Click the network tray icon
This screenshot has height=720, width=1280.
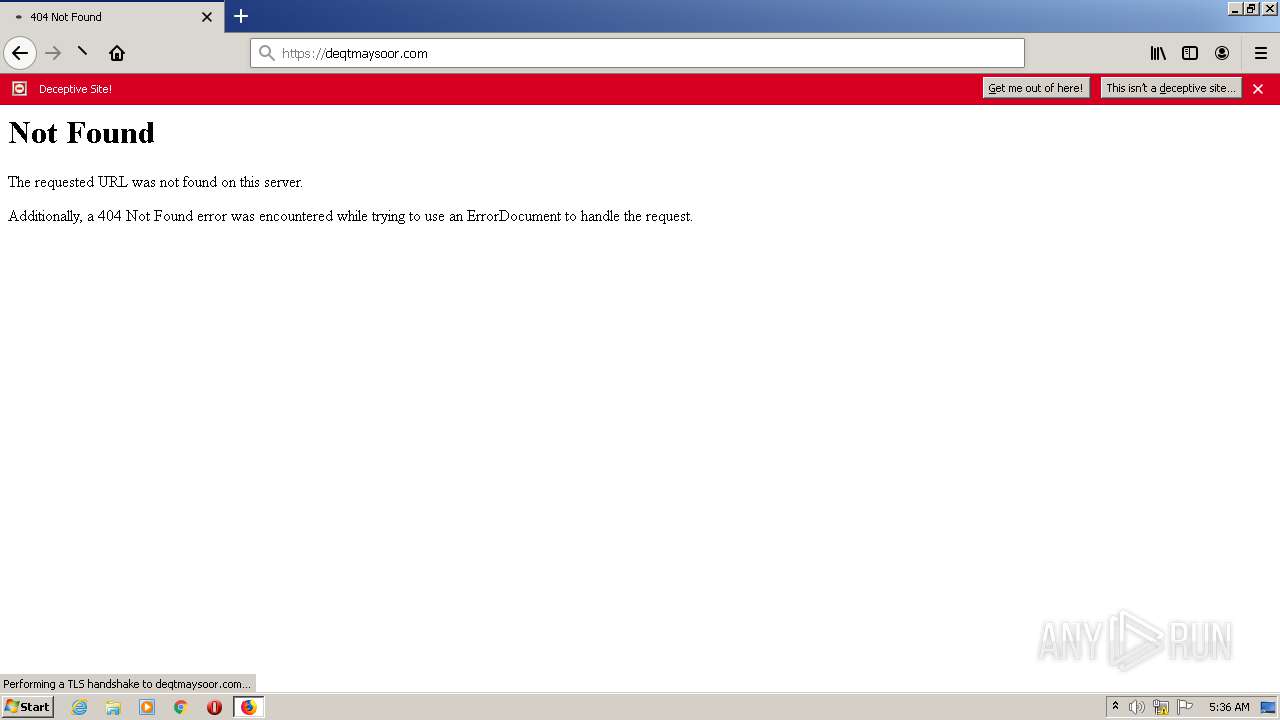(1161, 707)
